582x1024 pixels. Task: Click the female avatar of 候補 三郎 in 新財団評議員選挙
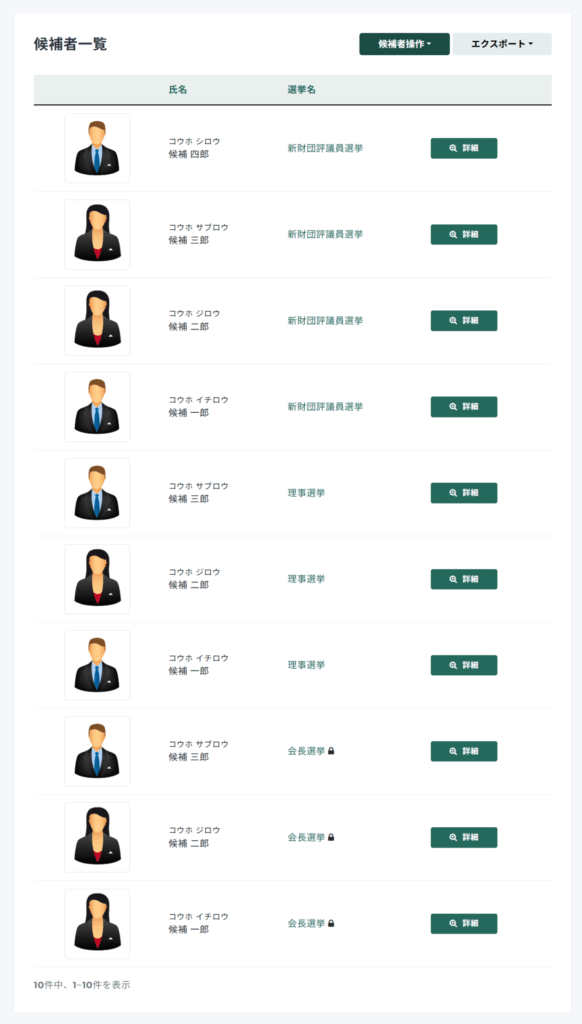(97, 234)
